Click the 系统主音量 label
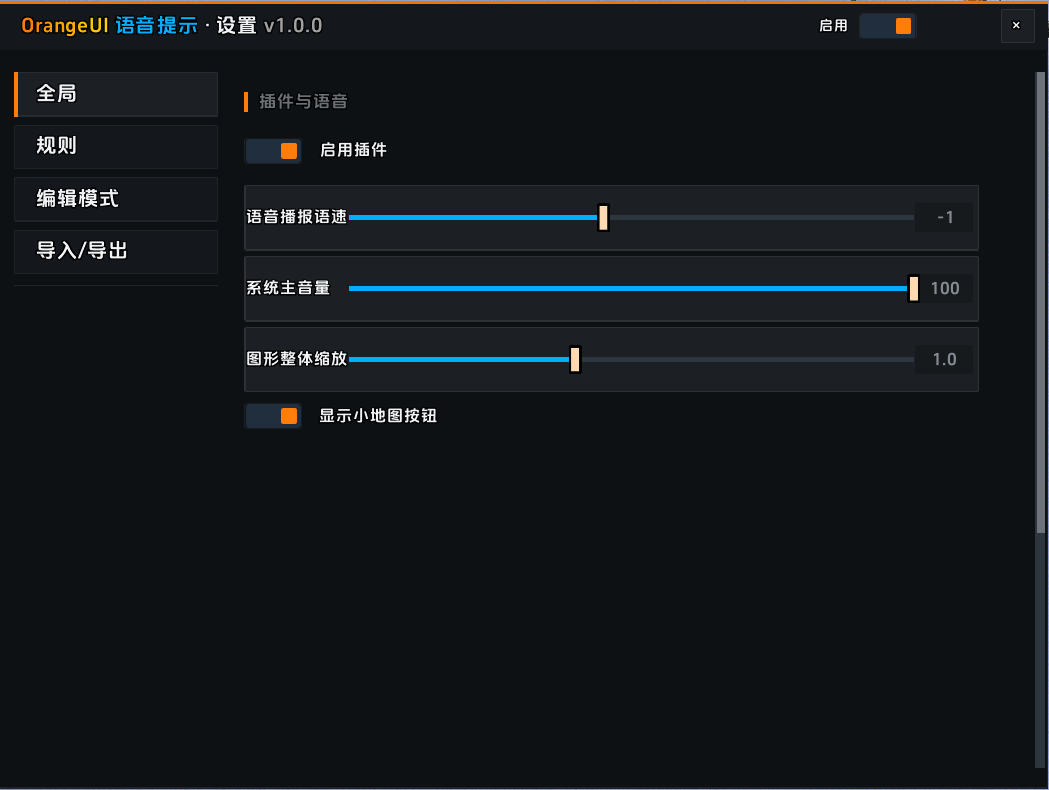The height and width of the screenshot is (790, 1049). point(288,288)
